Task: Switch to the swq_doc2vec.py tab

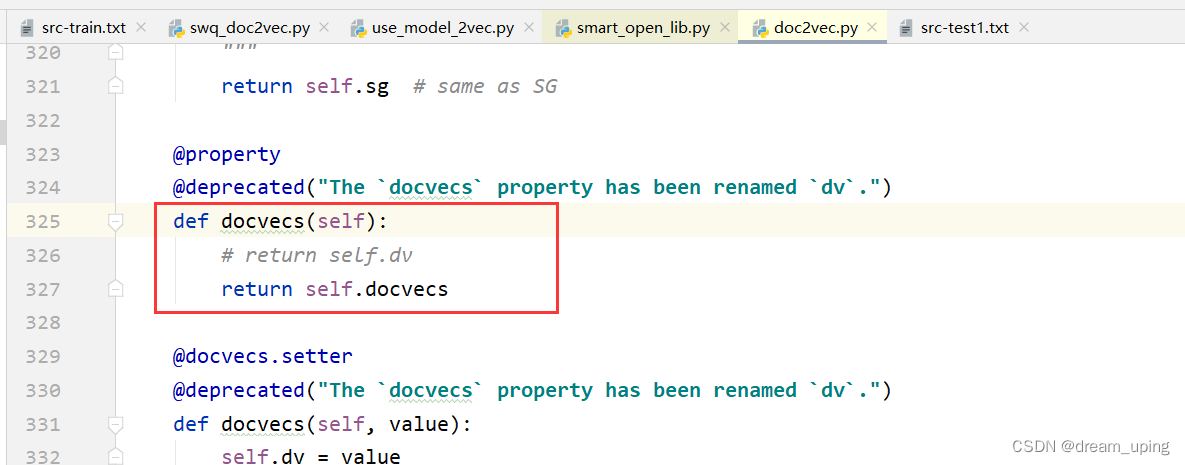Action: pyautogui.click(x=247, y=28)
